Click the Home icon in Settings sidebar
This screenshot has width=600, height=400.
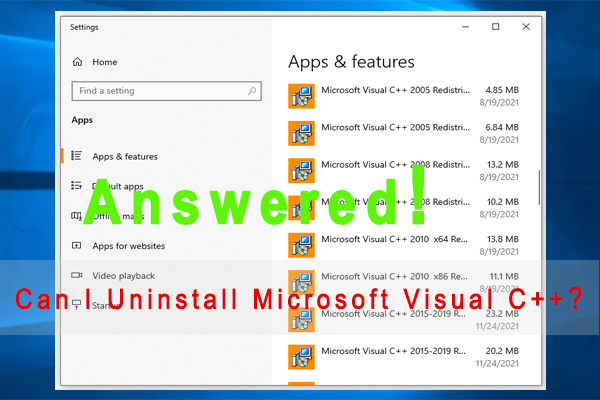pyautogui.click(x=77, y=62)
